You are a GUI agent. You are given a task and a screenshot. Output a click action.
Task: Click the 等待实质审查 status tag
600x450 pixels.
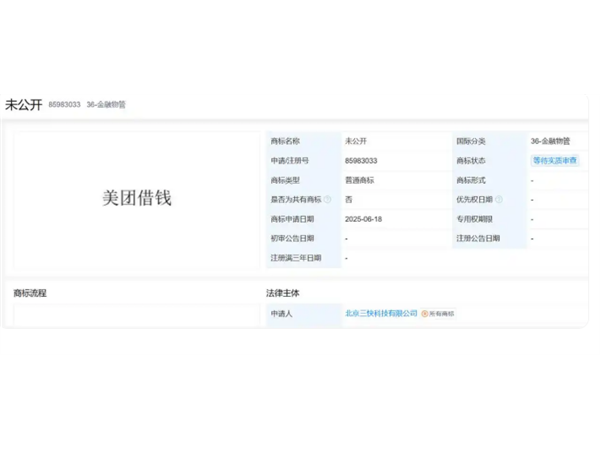[554, 161]
